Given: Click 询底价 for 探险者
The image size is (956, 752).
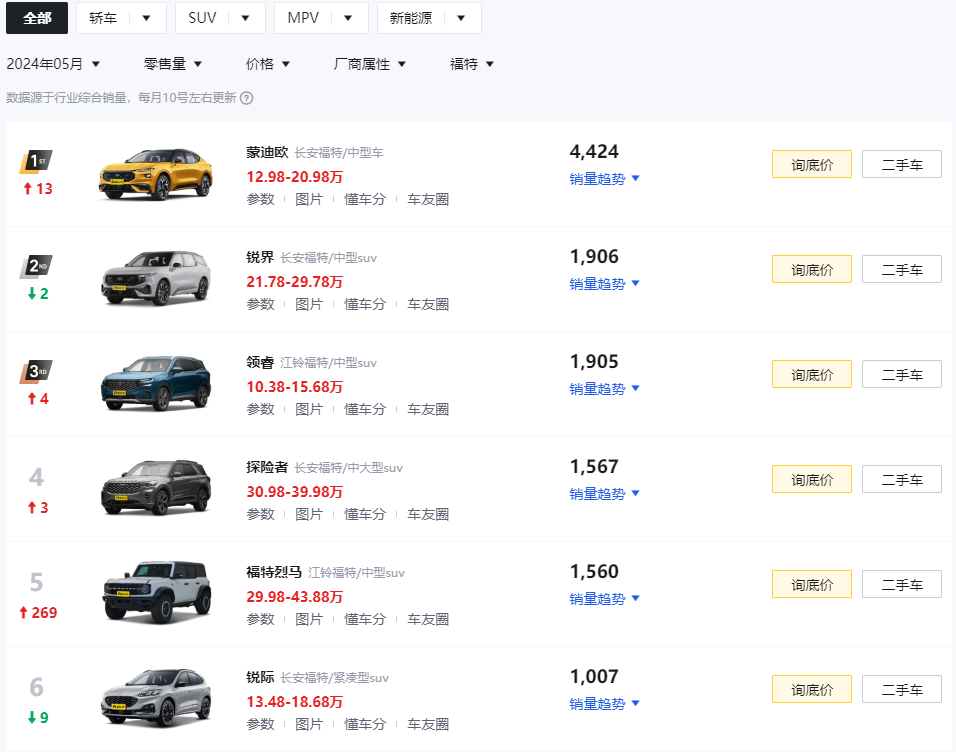Looking at the screenshot, I should (812, 479).
